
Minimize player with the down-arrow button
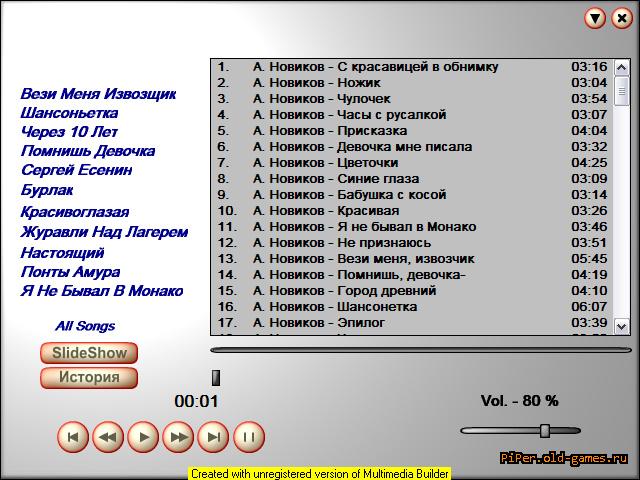pos(595,18)
